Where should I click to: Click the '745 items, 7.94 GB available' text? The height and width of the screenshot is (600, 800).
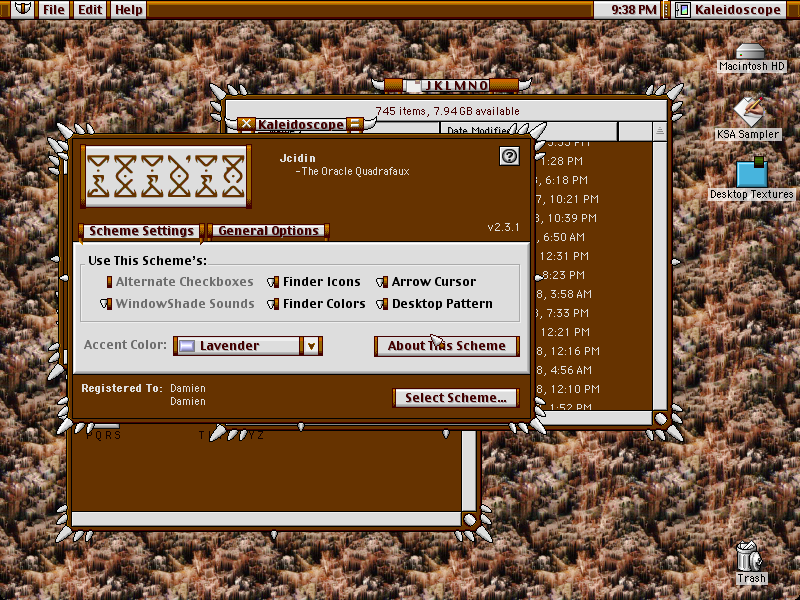point(447,111)
